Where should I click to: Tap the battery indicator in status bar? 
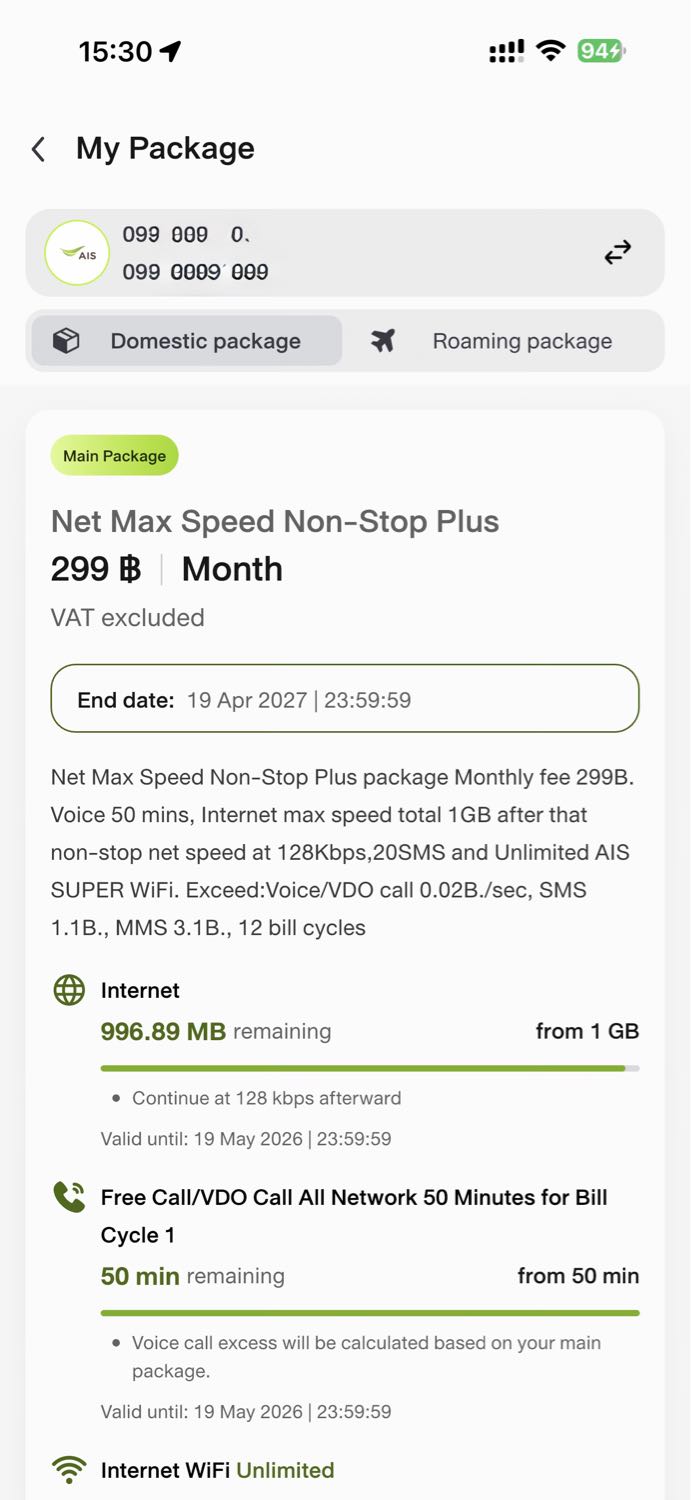pyautogui.click(x=600, y=51)
